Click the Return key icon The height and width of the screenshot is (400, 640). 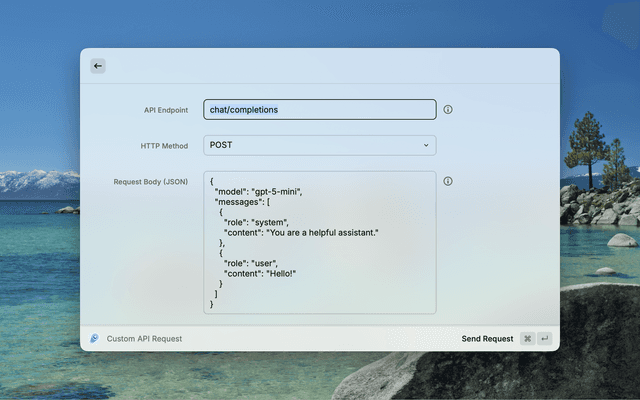tap(545, 339)
